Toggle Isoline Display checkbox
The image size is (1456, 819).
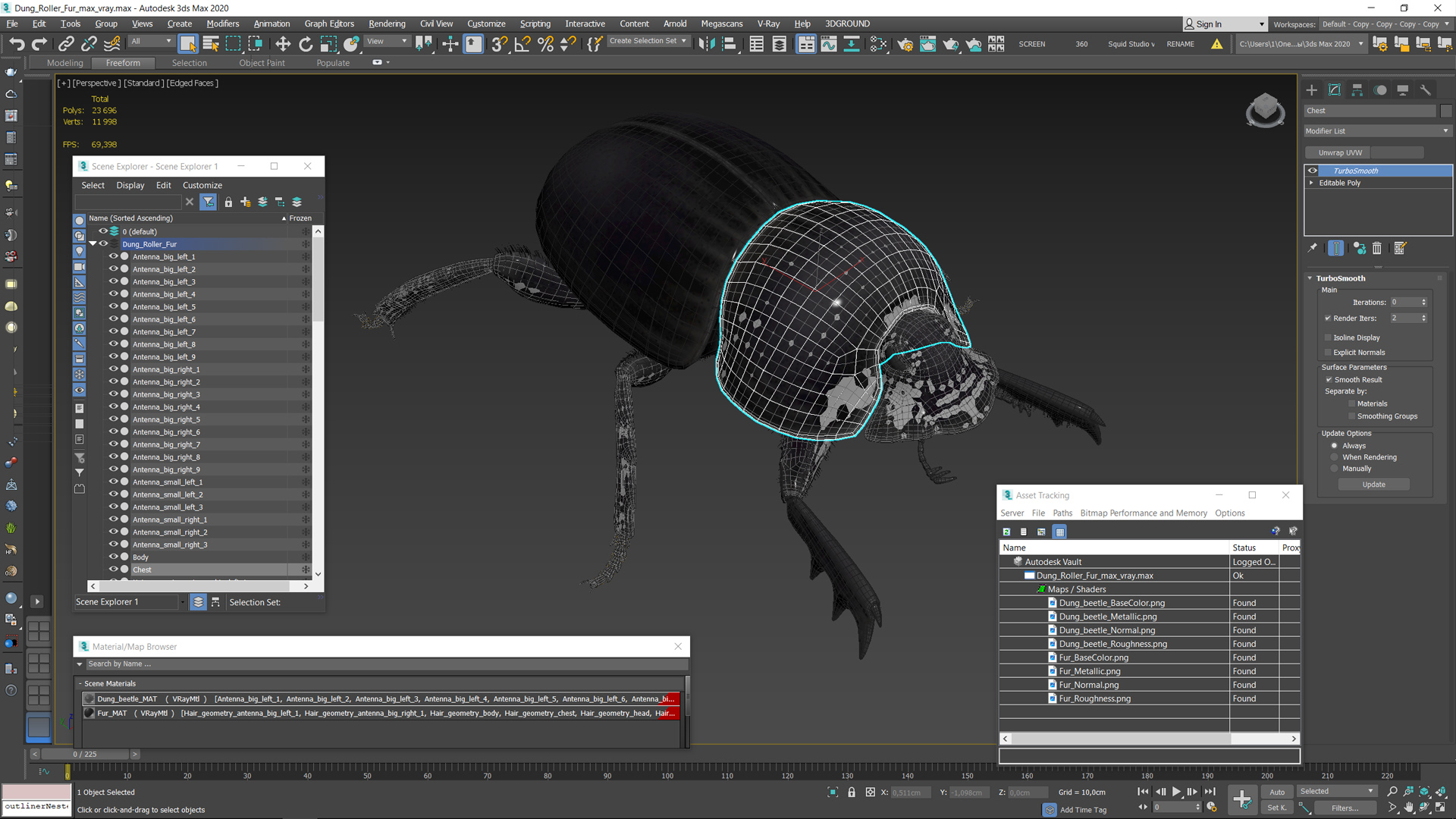[1328, 337]
